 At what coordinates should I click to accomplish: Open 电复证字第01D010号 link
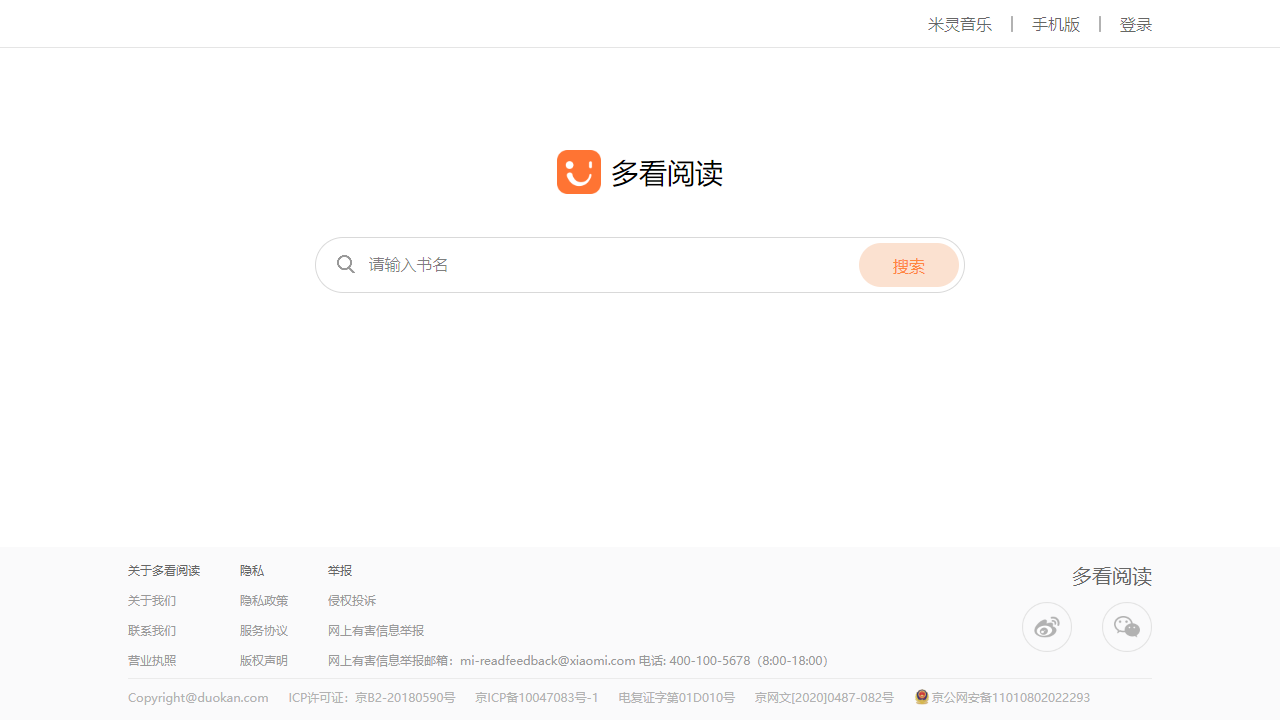pyautogui.click(x=677, y=698)
